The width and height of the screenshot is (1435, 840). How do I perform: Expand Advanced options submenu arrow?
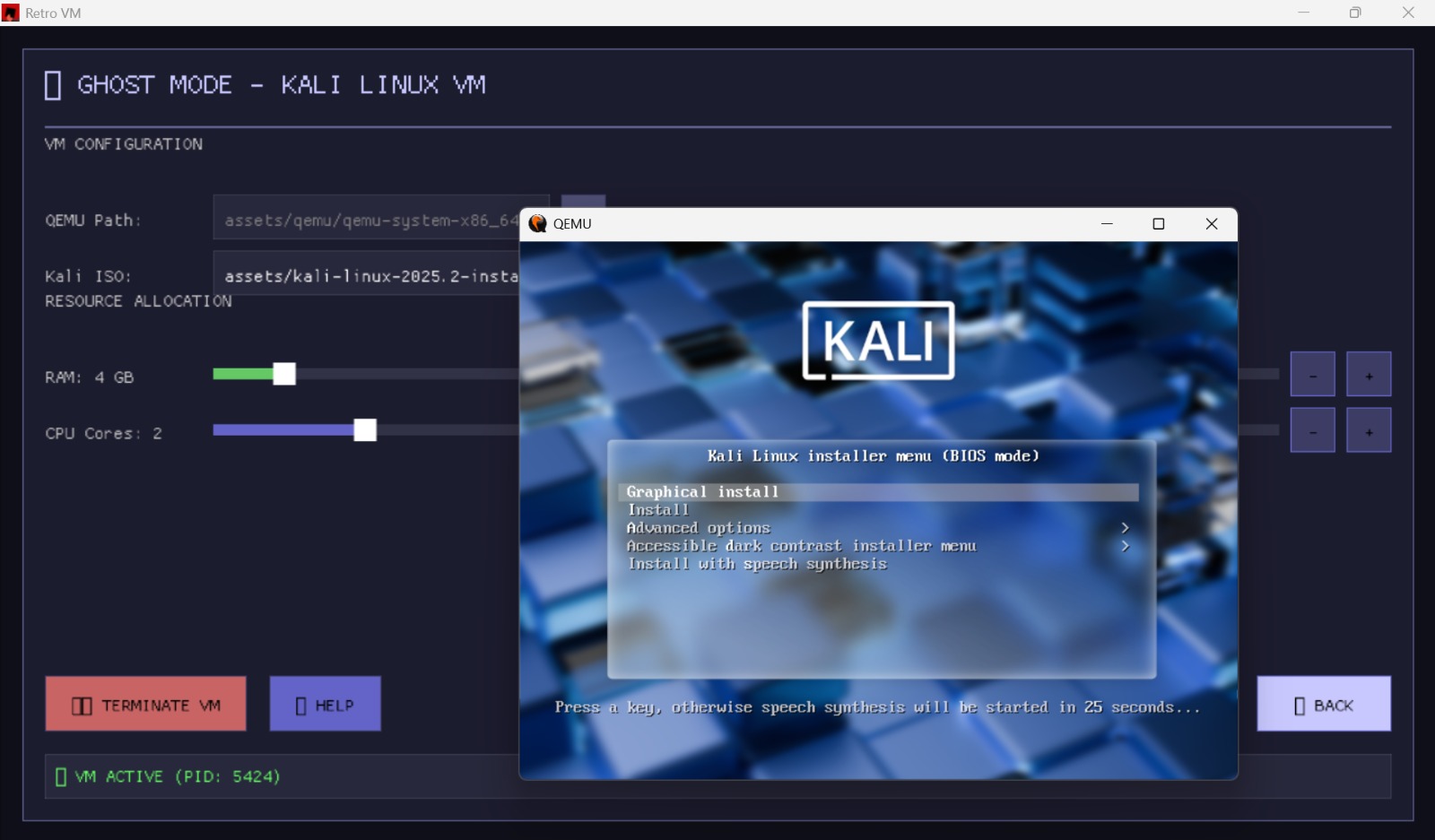point(1126,528)
